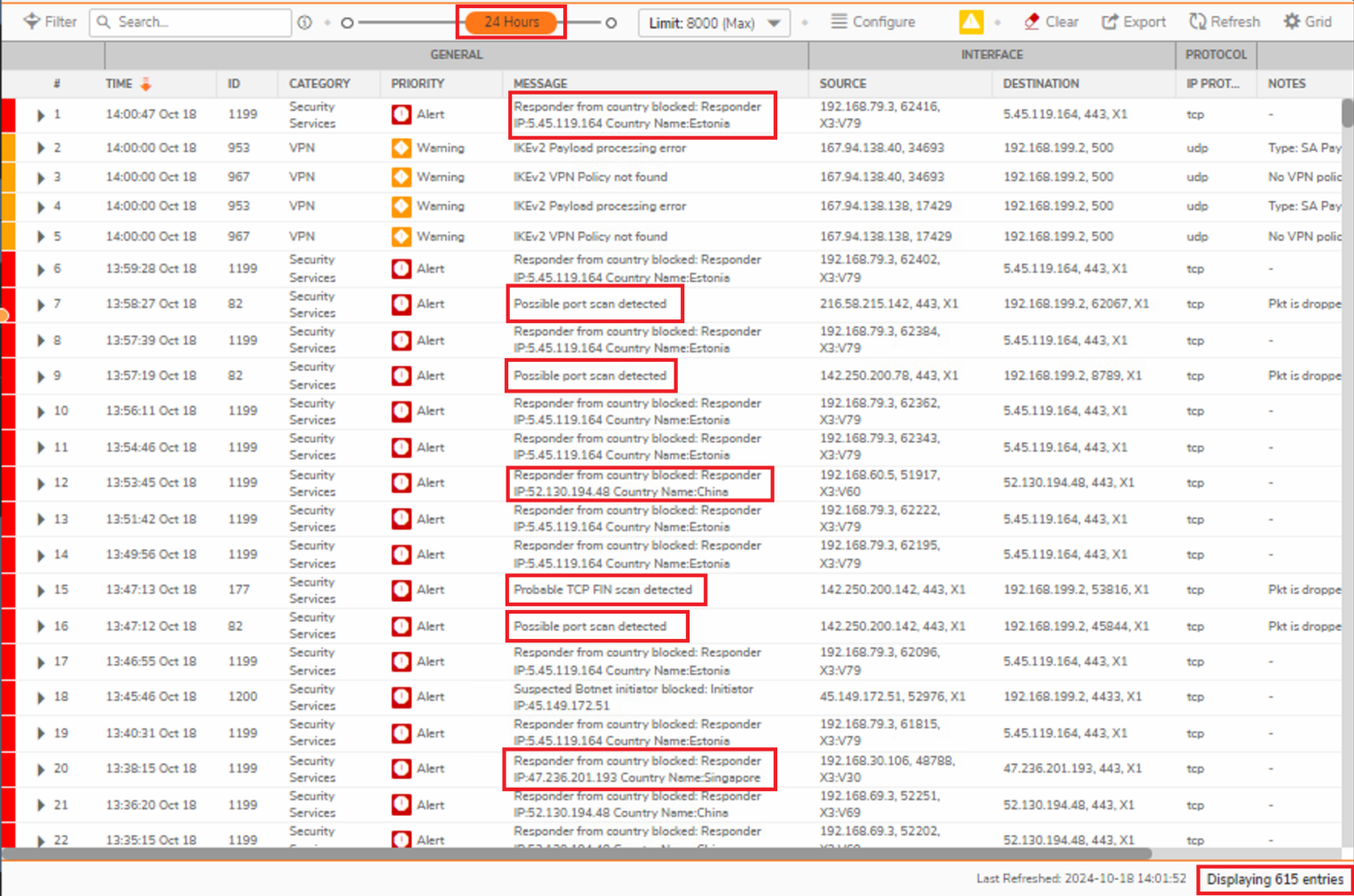Open the Limit: 8000 (Max) dropdown
1354x896 pixels.
coord(714,23)
